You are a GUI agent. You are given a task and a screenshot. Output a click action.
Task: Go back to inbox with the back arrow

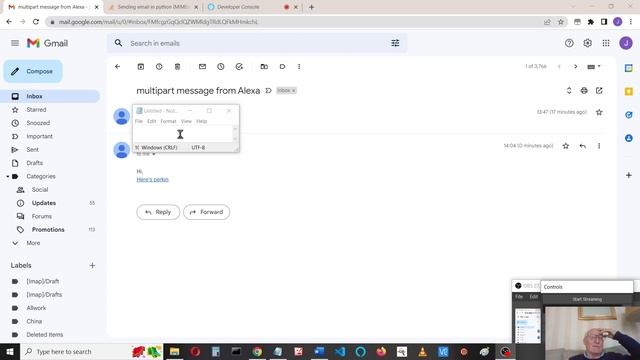point(118,67)
